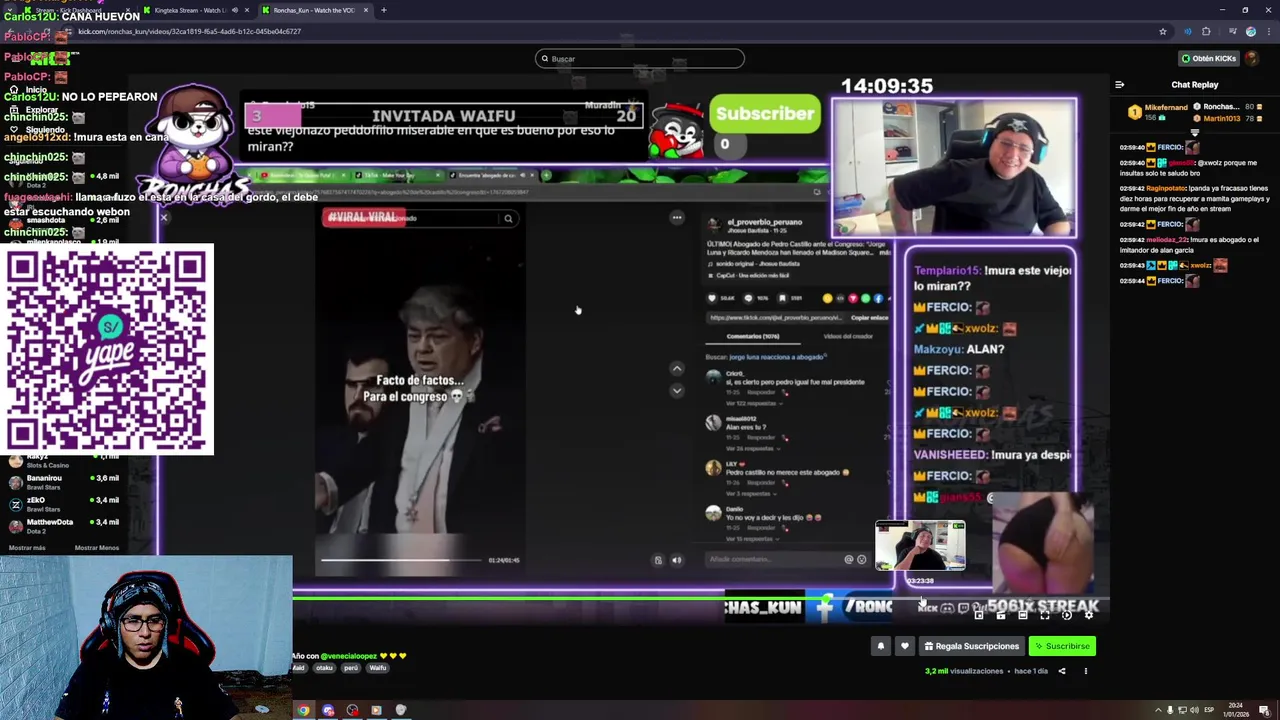Click 3,2 mil visualizaciones text
Viewport: 1280px width, 720px height.
point(964,671)
